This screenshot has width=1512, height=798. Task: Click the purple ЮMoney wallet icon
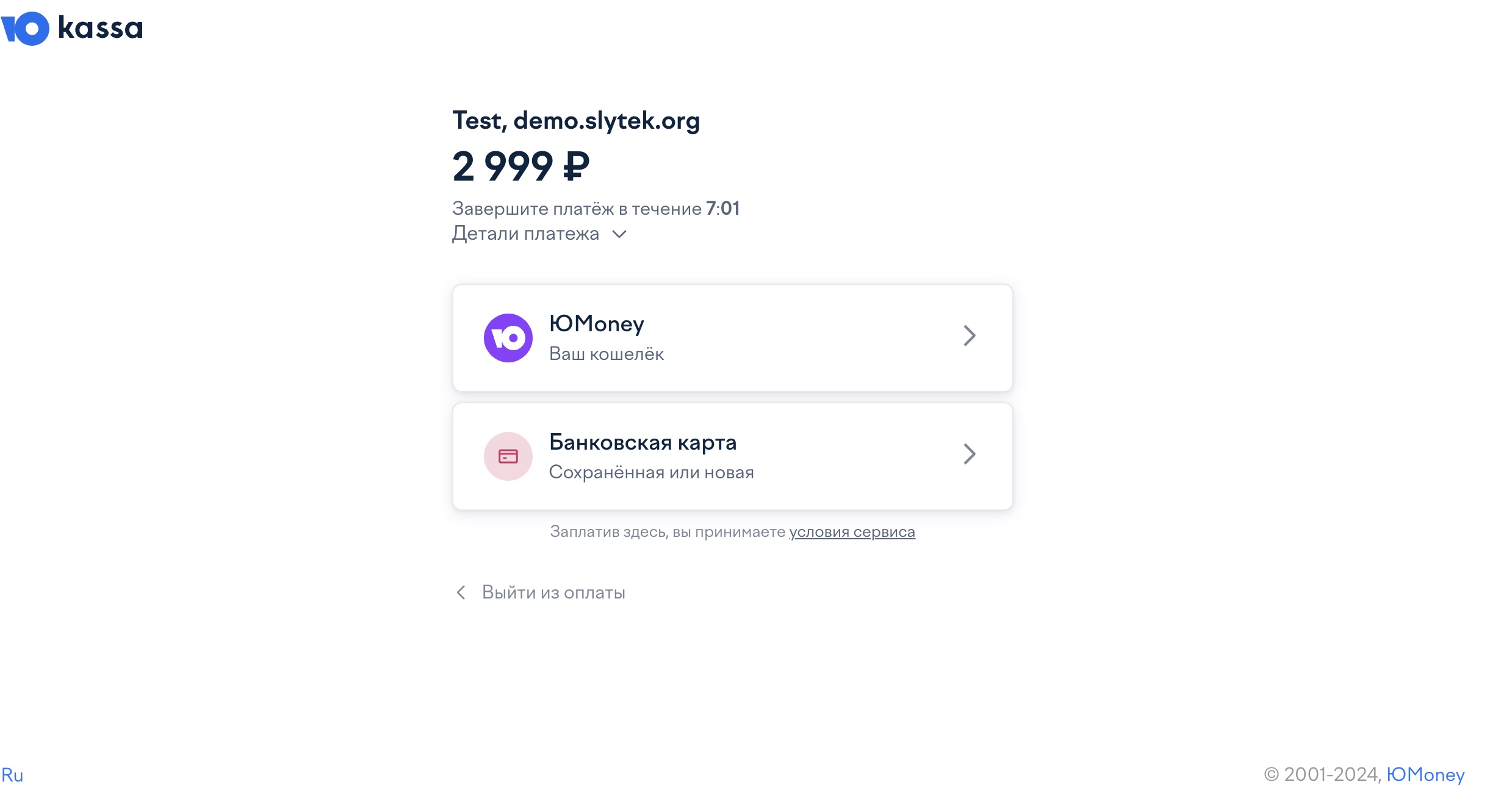click(x=508, y=338)
